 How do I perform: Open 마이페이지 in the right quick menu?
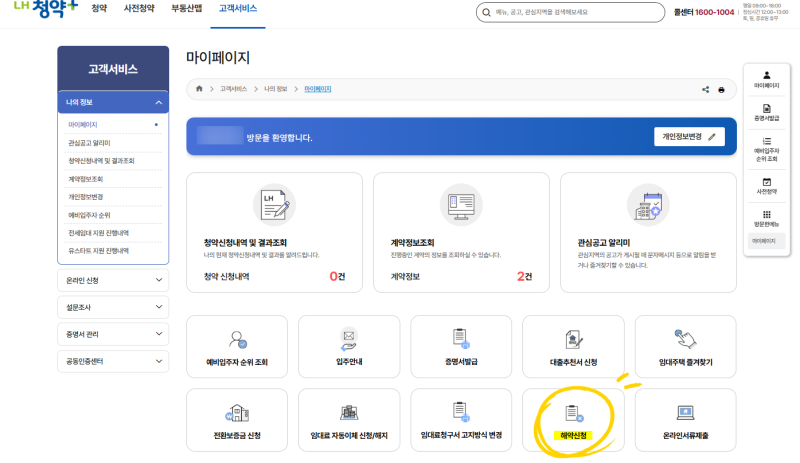pos(766,80)
